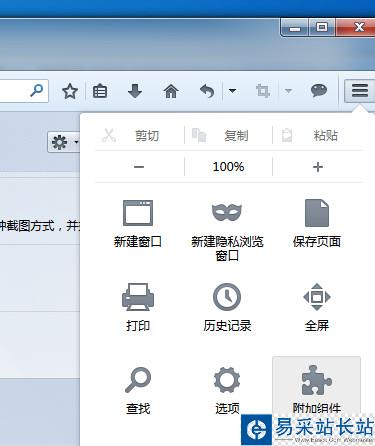Click the search magnifier in the search box

[x=37, y=90]
